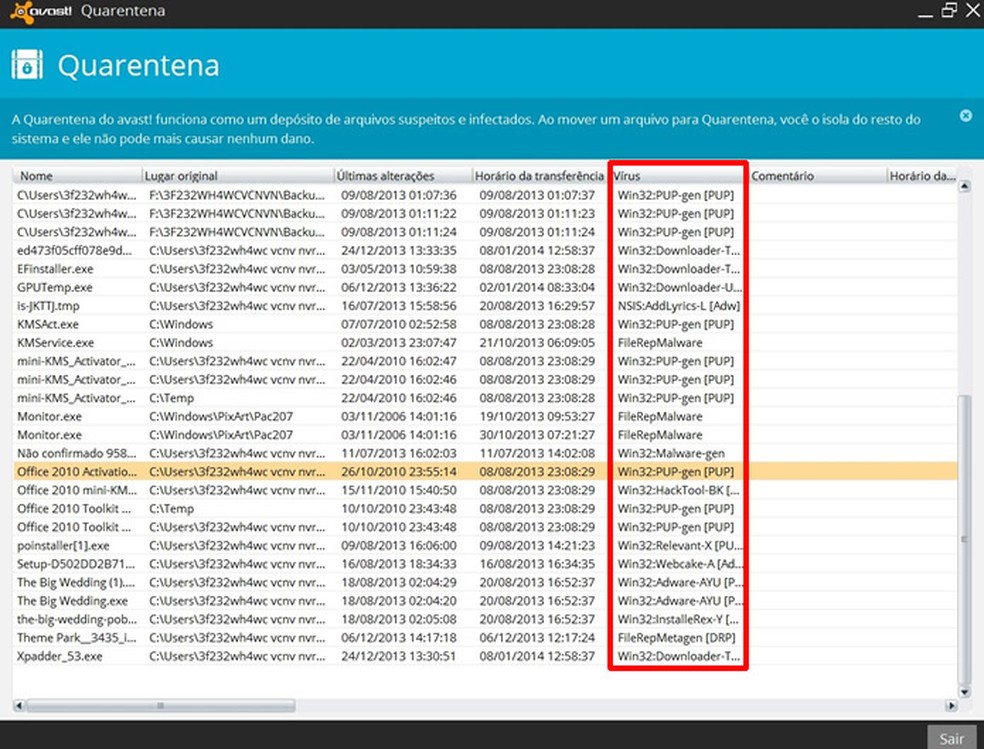Viewport: 984px width, 749px height.
Task: Click Win32:HackTool-BK virus cell
Action: tap(678, 490)
